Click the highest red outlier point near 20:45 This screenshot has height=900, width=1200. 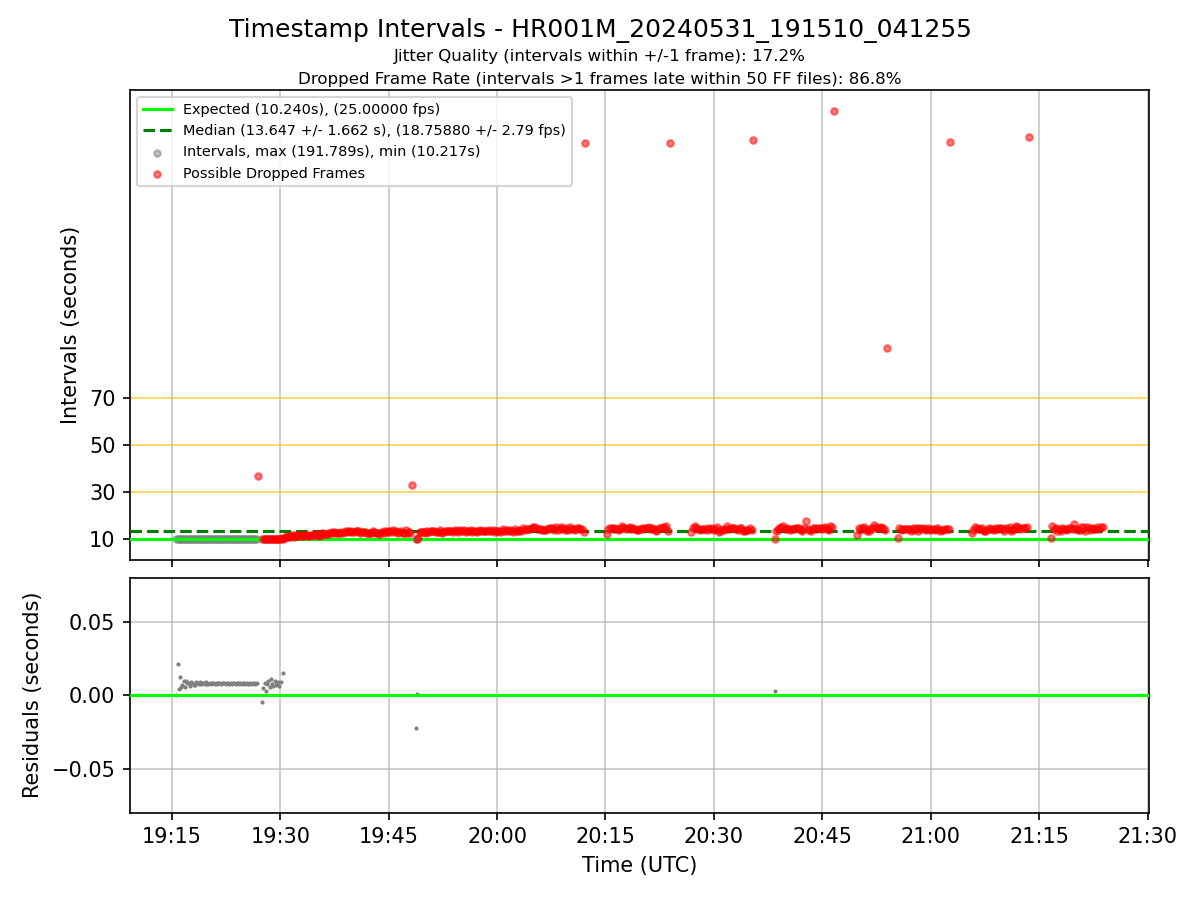coord(834,111)
